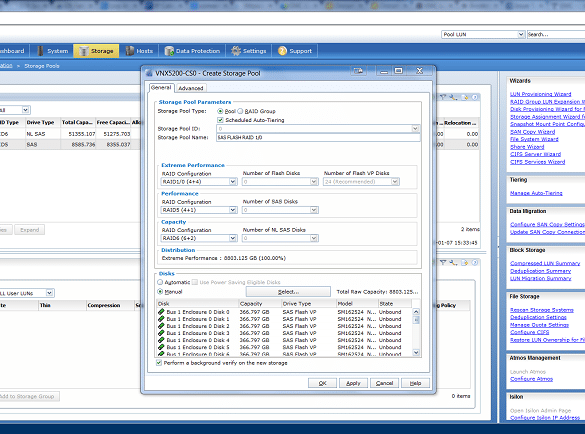Image resolution: width=585 pixels, height=434 pixels.
Task: Open the Configure SAN Copy Settings link
Action: point(547,224)
